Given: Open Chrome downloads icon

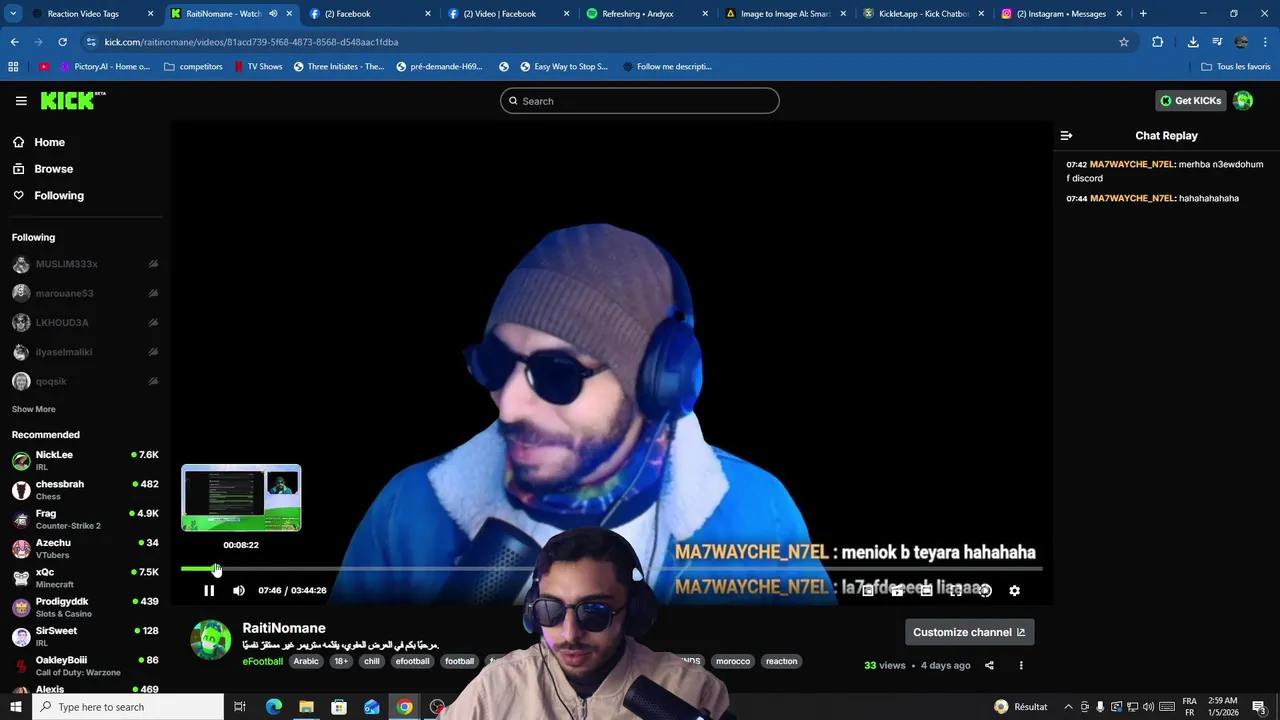Looking at the screenshot, I should [x=1193, y=42].
